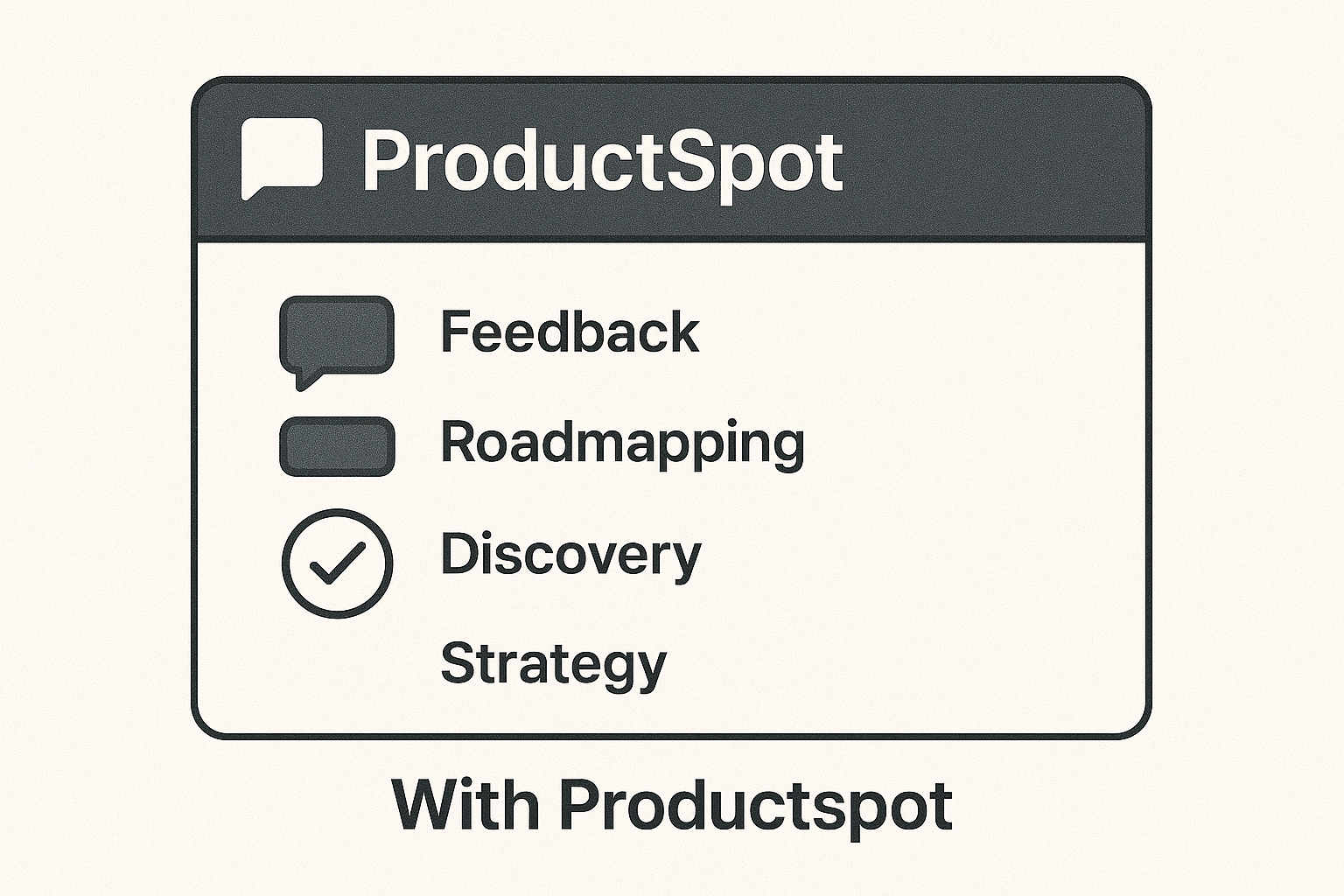Viewport: 1344px width, 896px height.
Task: Click blank space right of Feedback label
Action: coord(919,332)
